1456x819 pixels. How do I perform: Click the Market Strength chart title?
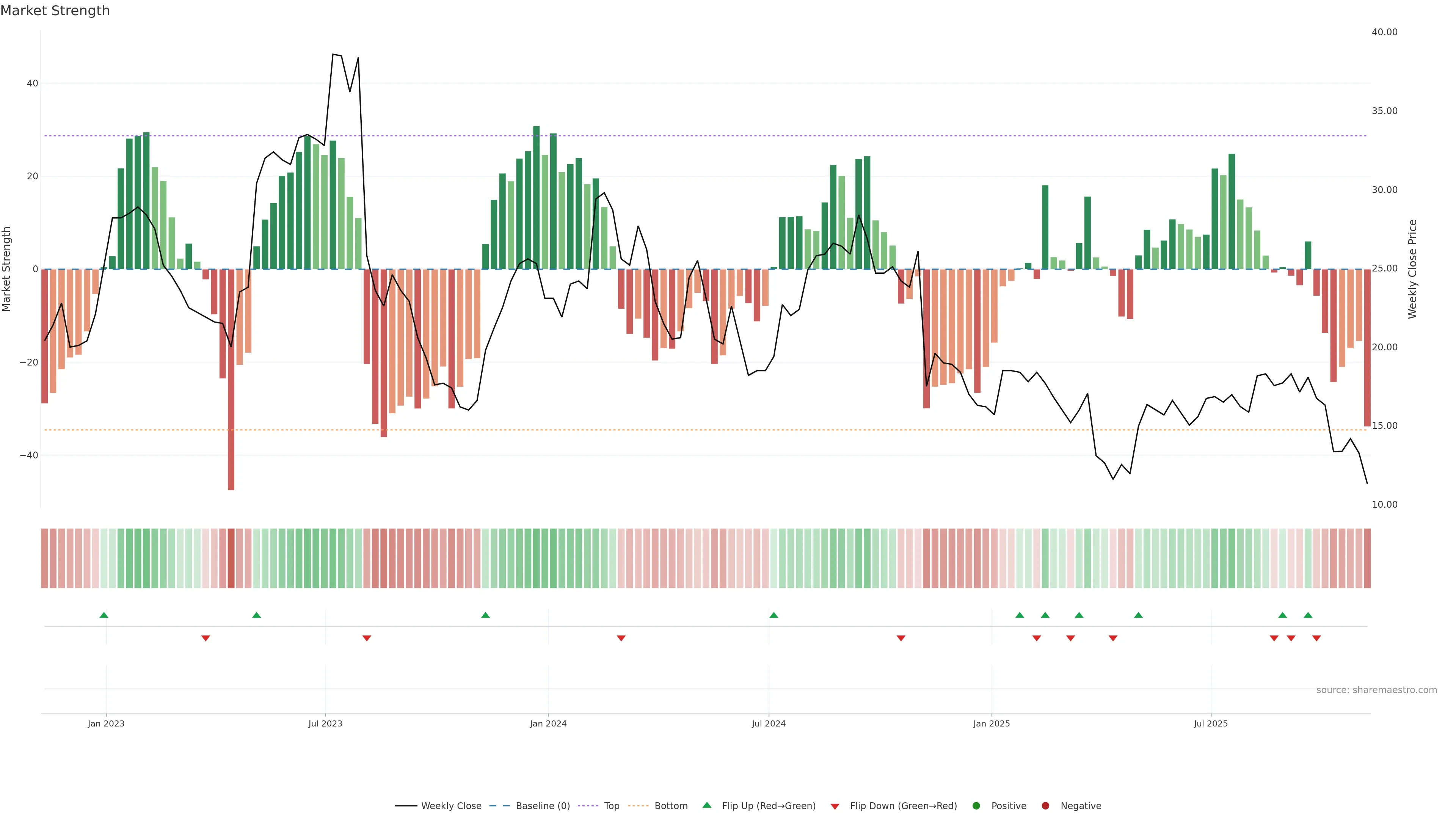[55, 11]
